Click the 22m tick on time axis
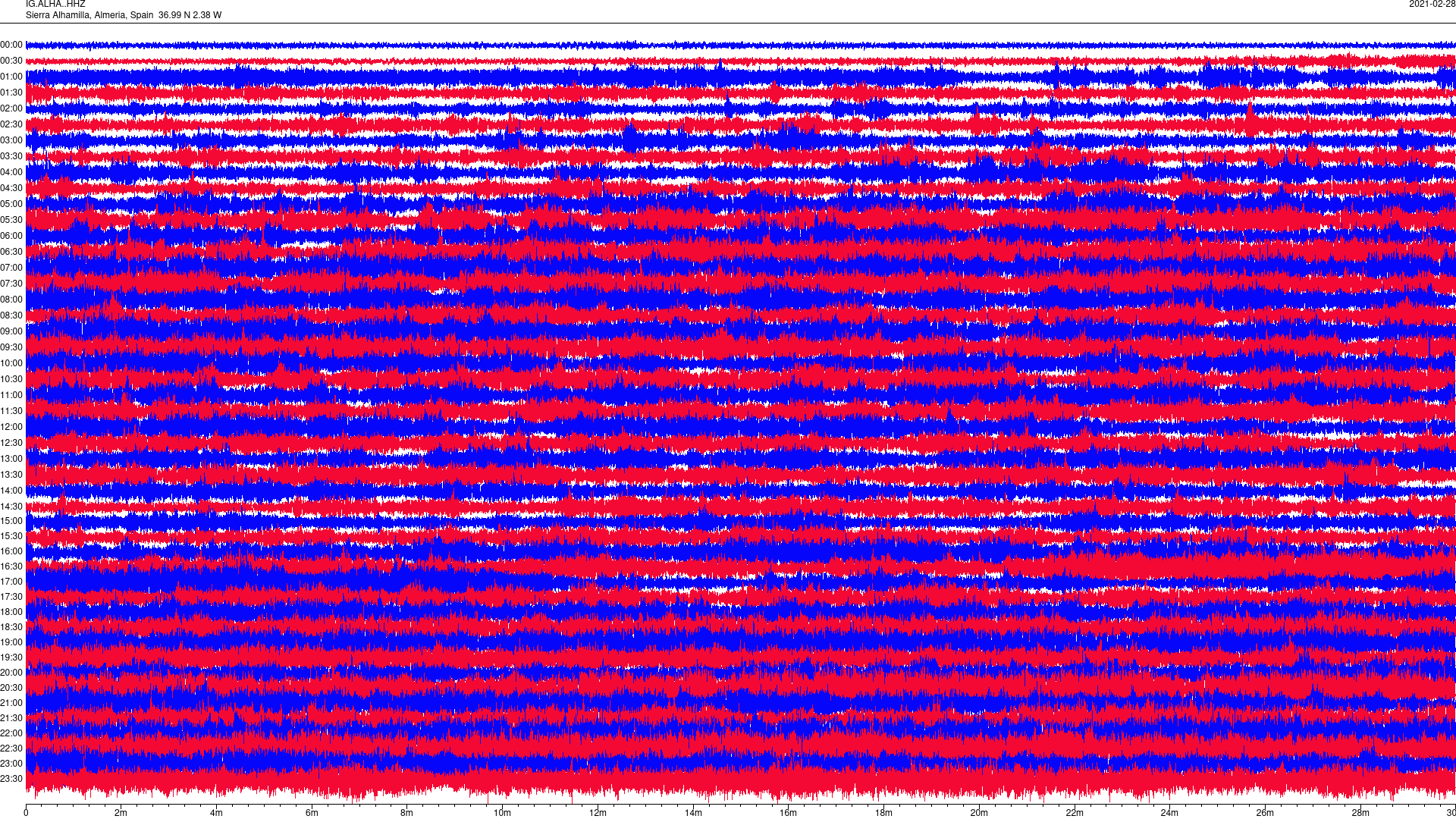This screenshot has height=819, width=1456. 1075,814
